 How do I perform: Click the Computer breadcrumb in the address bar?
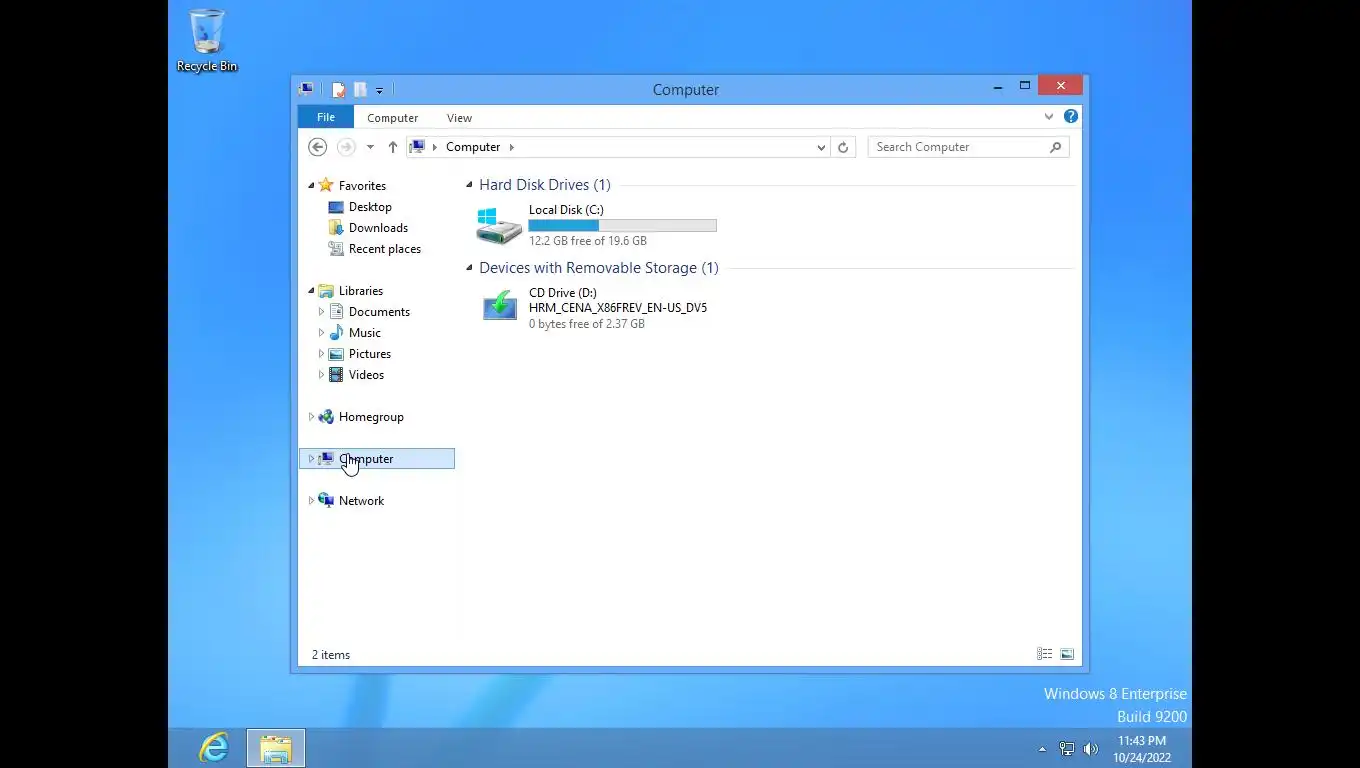tap(473, 147)
